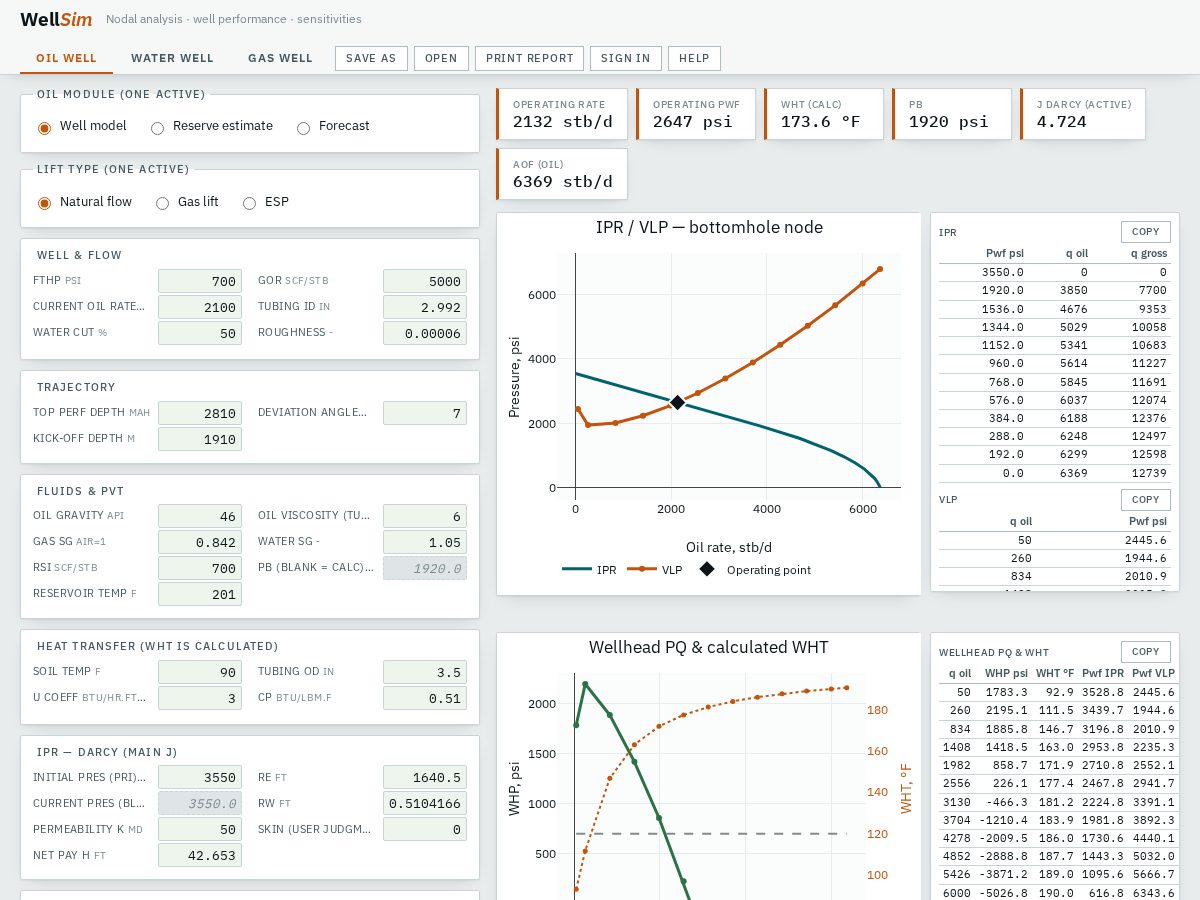Click the Water cut % field
This screenshot has height=900, width=1200.
pos(200,333)
